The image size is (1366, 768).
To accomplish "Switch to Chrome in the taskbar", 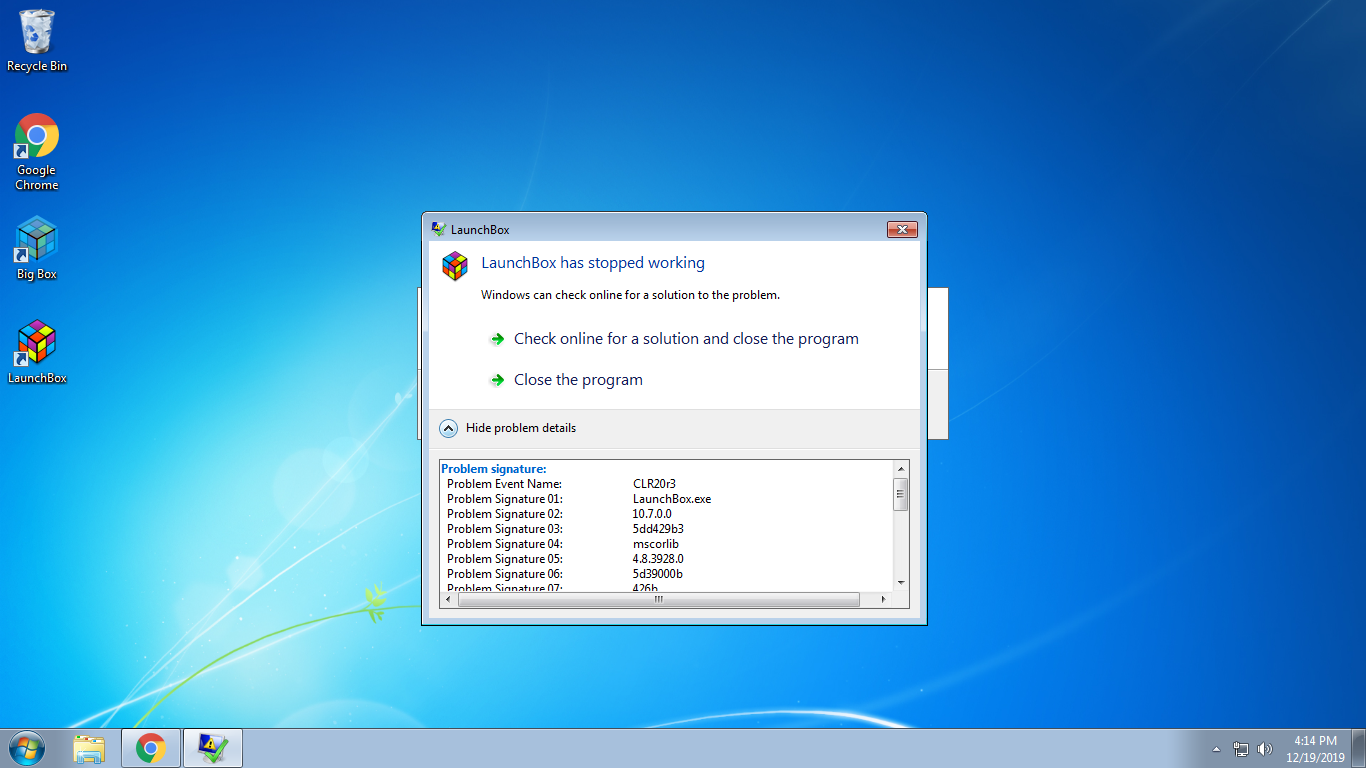I will [x=151, y=748].
